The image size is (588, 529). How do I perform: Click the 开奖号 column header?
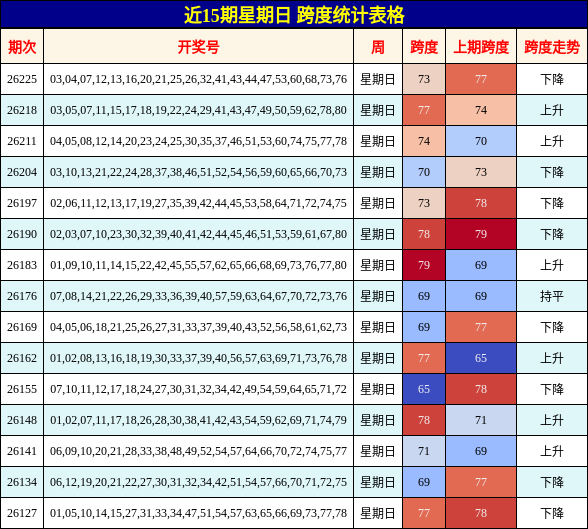(198, 47)
